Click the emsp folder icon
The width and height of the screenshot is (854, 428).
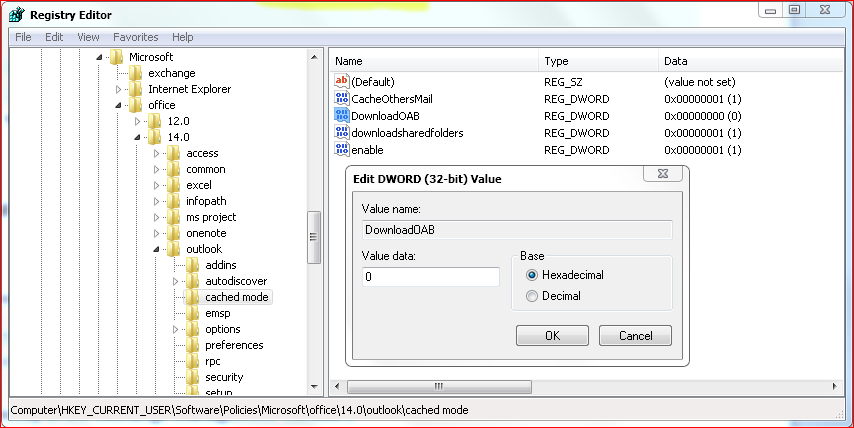coord(193,313)
